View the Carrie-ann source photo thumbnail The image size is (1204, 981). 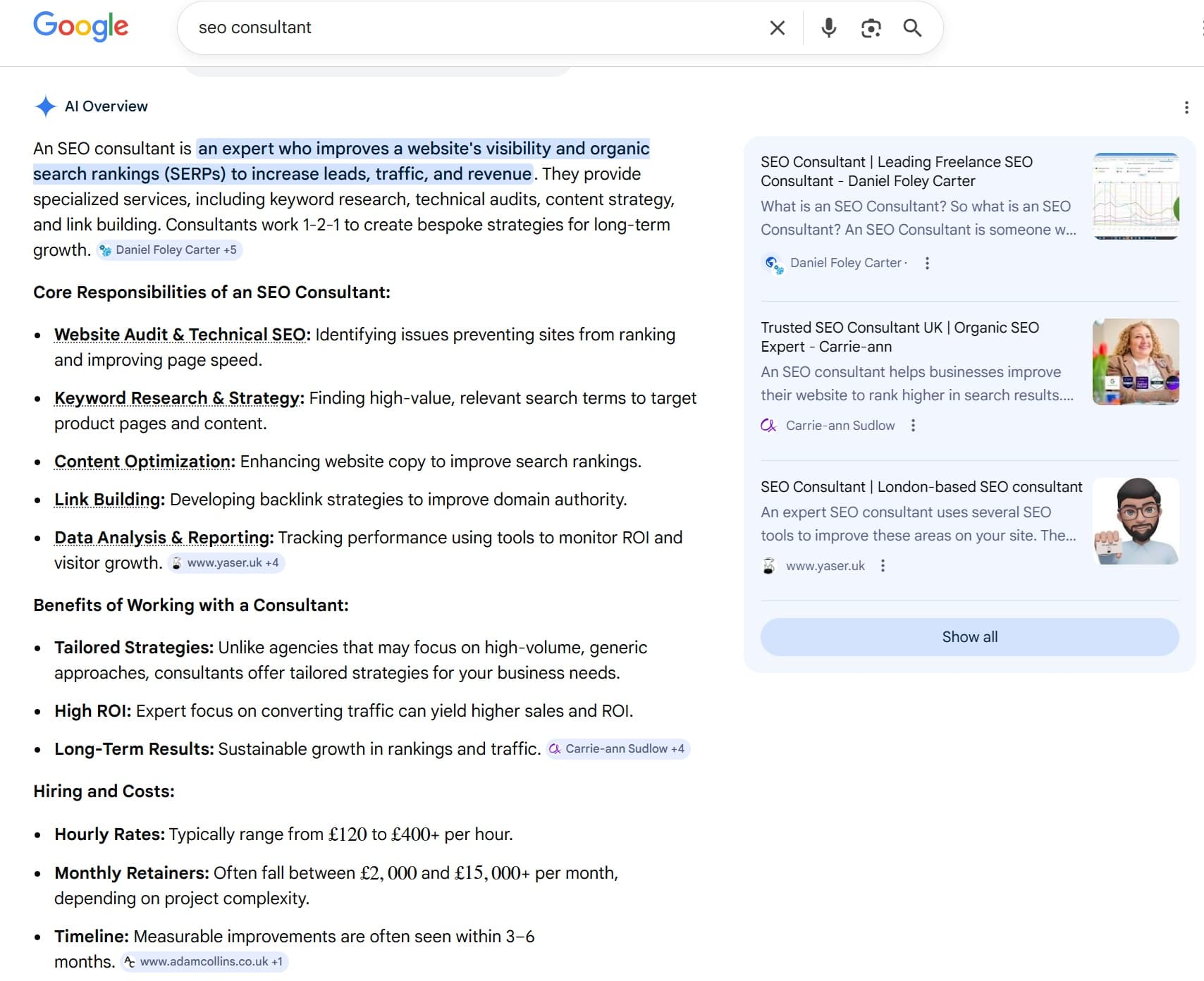click(x=1136, y=362)
